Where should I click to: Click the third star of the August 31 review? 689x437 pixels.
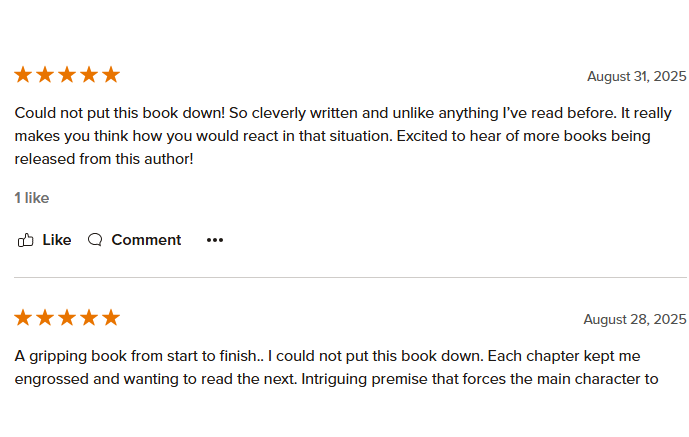pyautogui.click(x=67, y=75)
